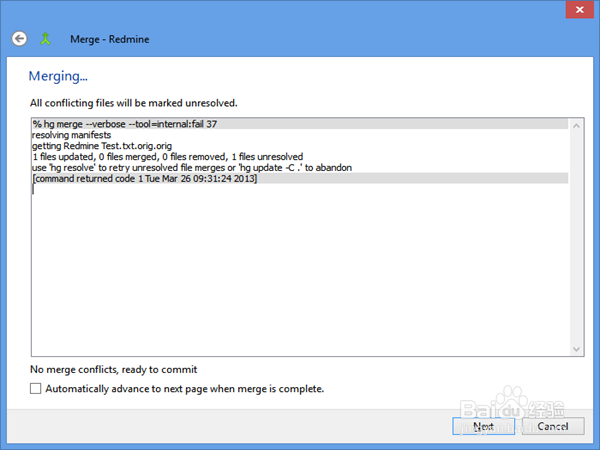Click the green merge icon in title bar
Viewport: 600px width, 450px height.
[45, 39]
